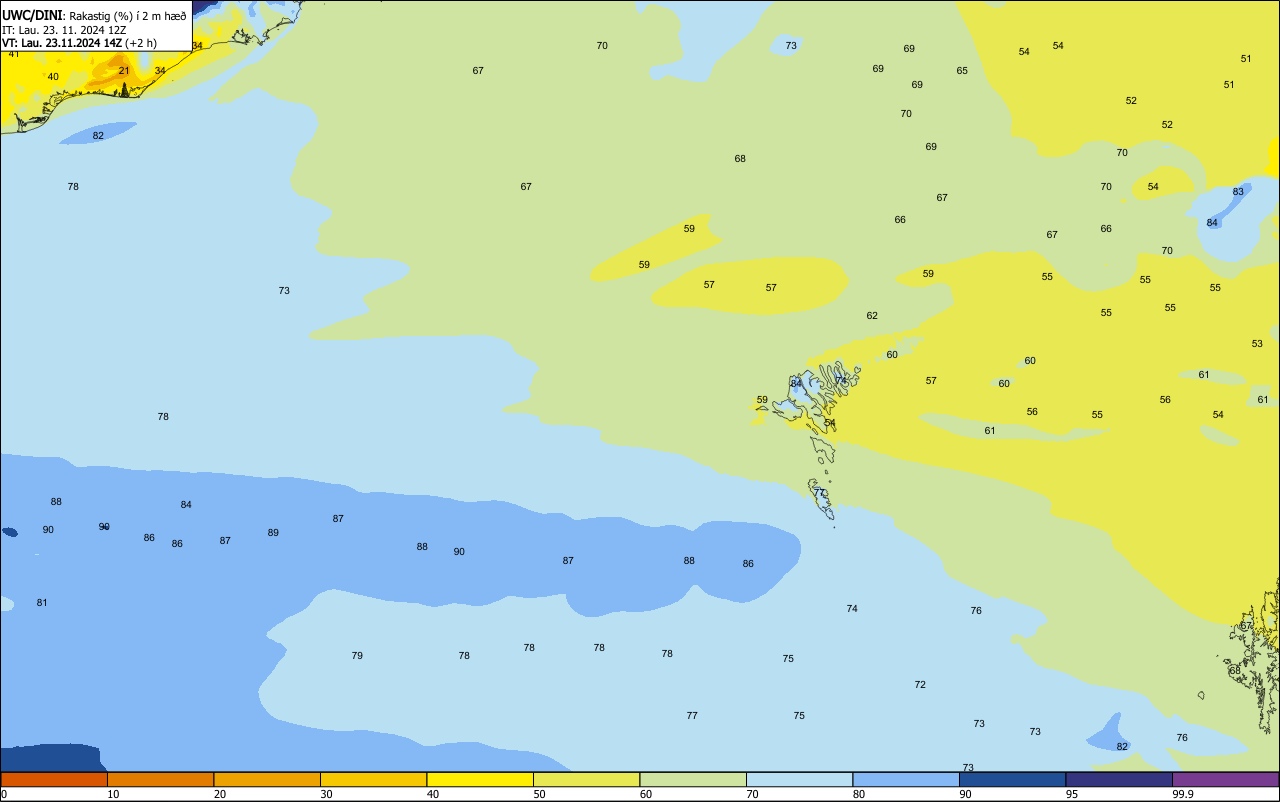Click the humidity value 72 on the map

[x=920, y=684]
